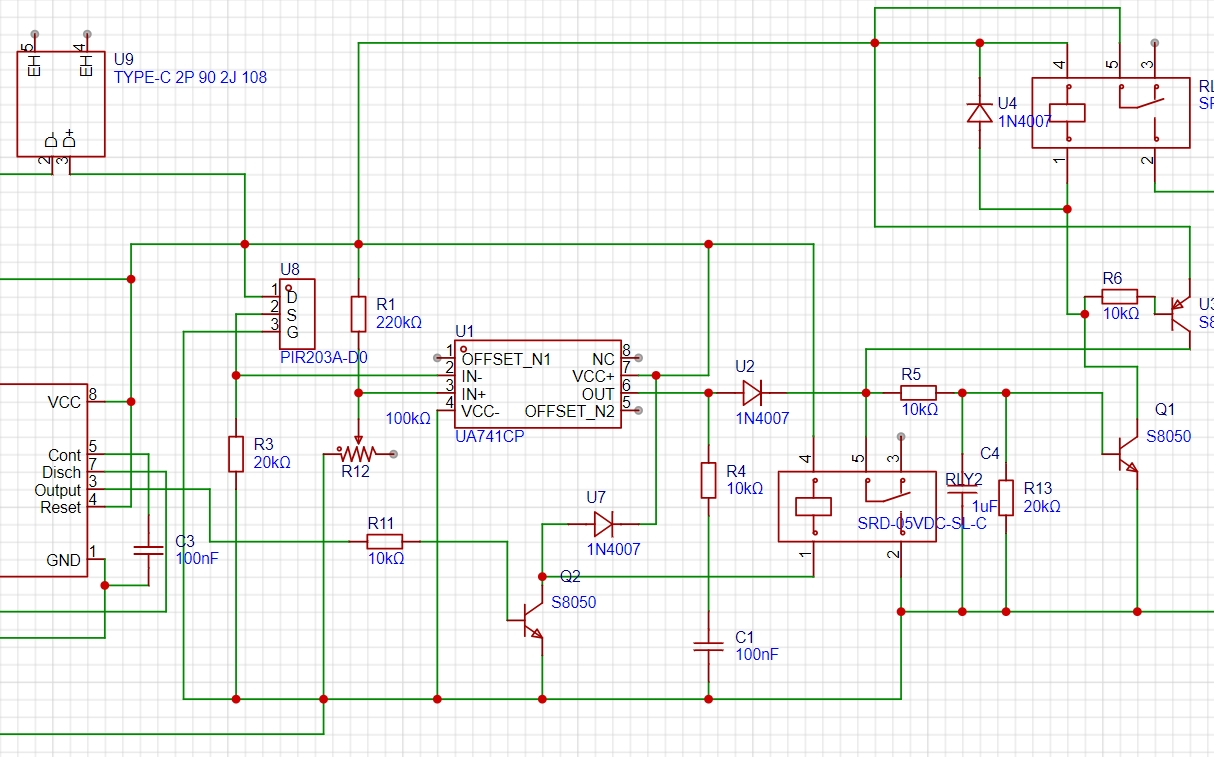Select the Q2 transistor symbol
The width and height of the screenshot is (1214, 757).
528,620
